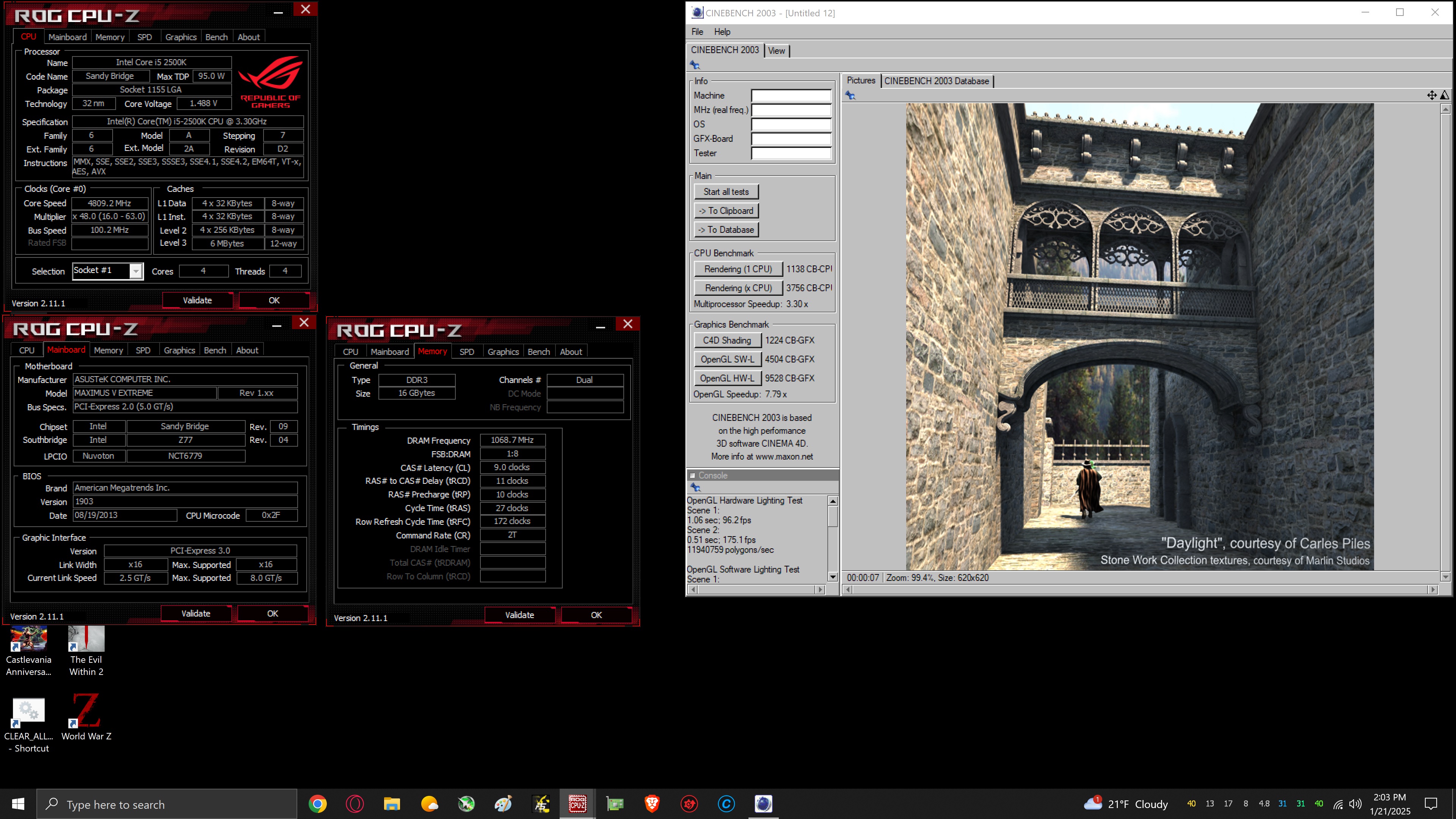This screenshot has width=1456, height=819.
Task: Select the CLEAR_ALL shortcut desktop icon
Action: (29, 726)
